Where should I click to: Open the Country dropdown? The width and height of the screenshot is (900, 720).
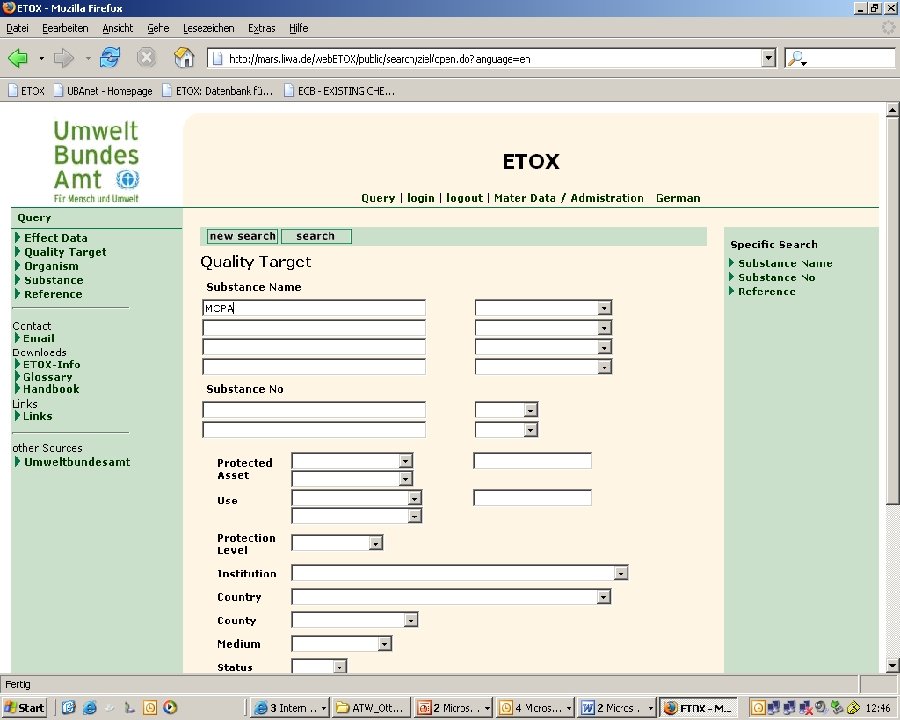click(603, 597)
